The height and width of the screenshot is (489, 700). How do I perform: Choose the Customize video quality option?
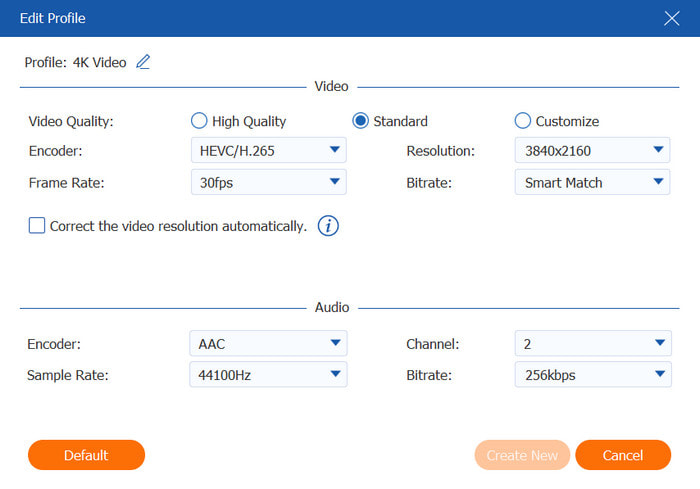(x=523, y=121)
